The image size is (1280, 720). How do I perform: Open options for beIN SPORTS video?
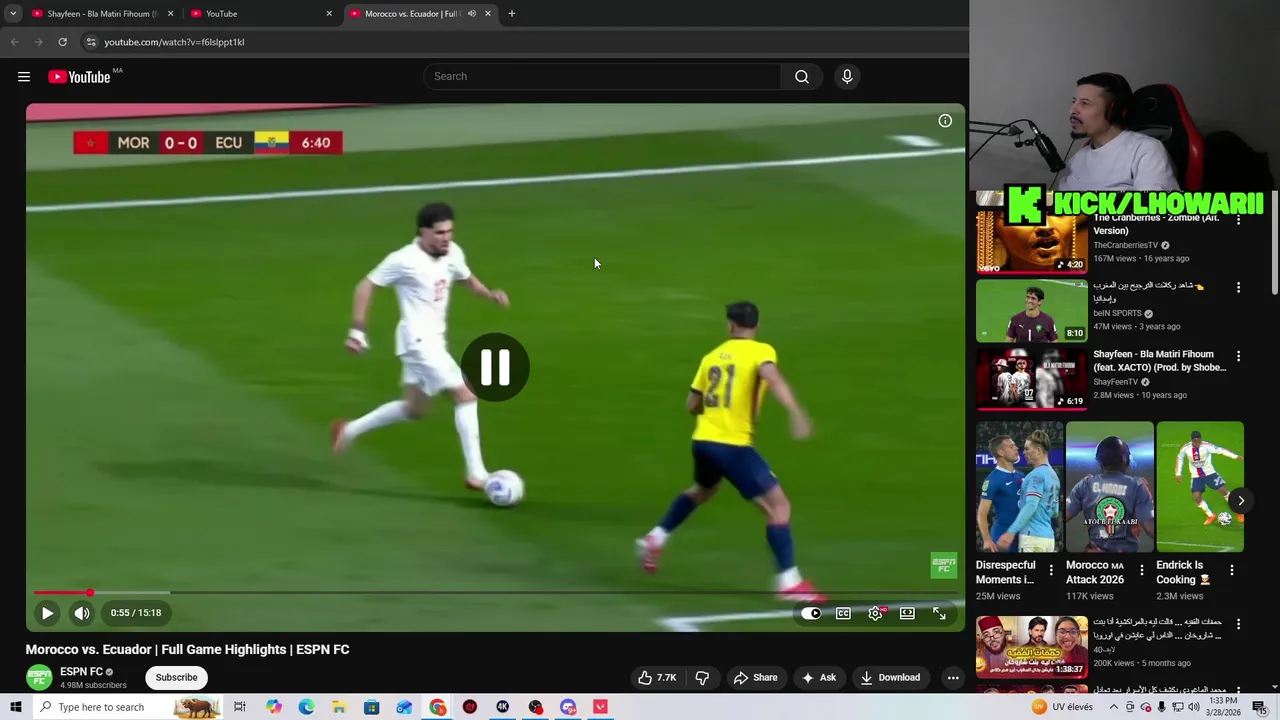[x=1238, y=287]
